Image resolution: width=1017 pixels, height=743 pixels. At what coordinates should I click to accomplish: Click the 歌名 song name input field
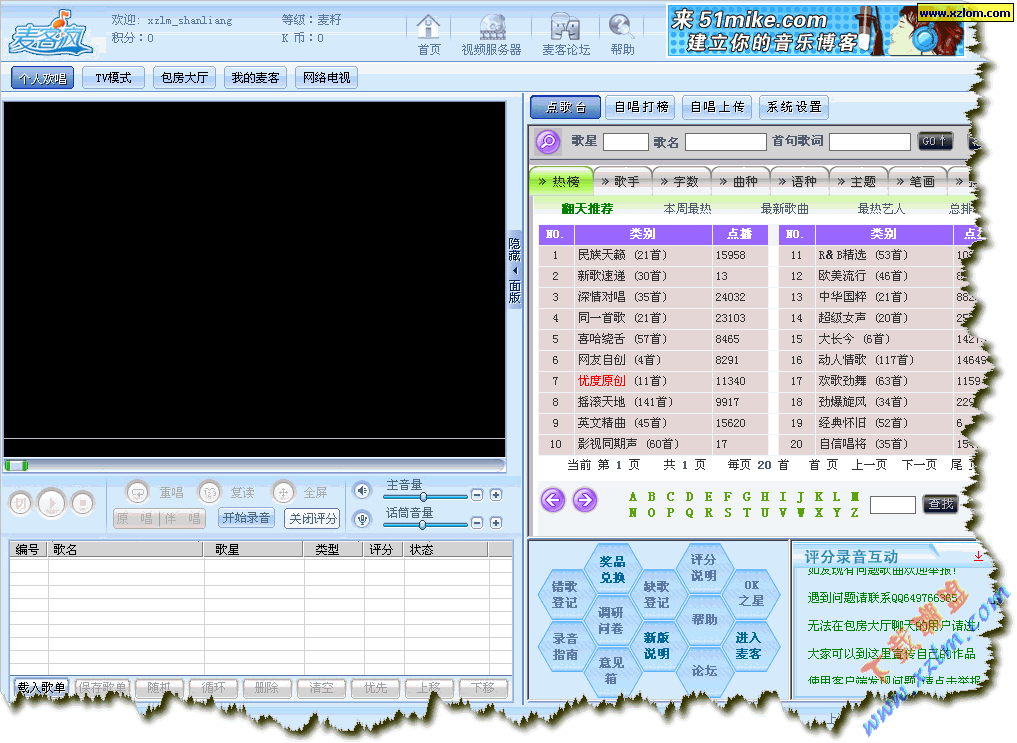pyautogui.click(x=725, y=142)
